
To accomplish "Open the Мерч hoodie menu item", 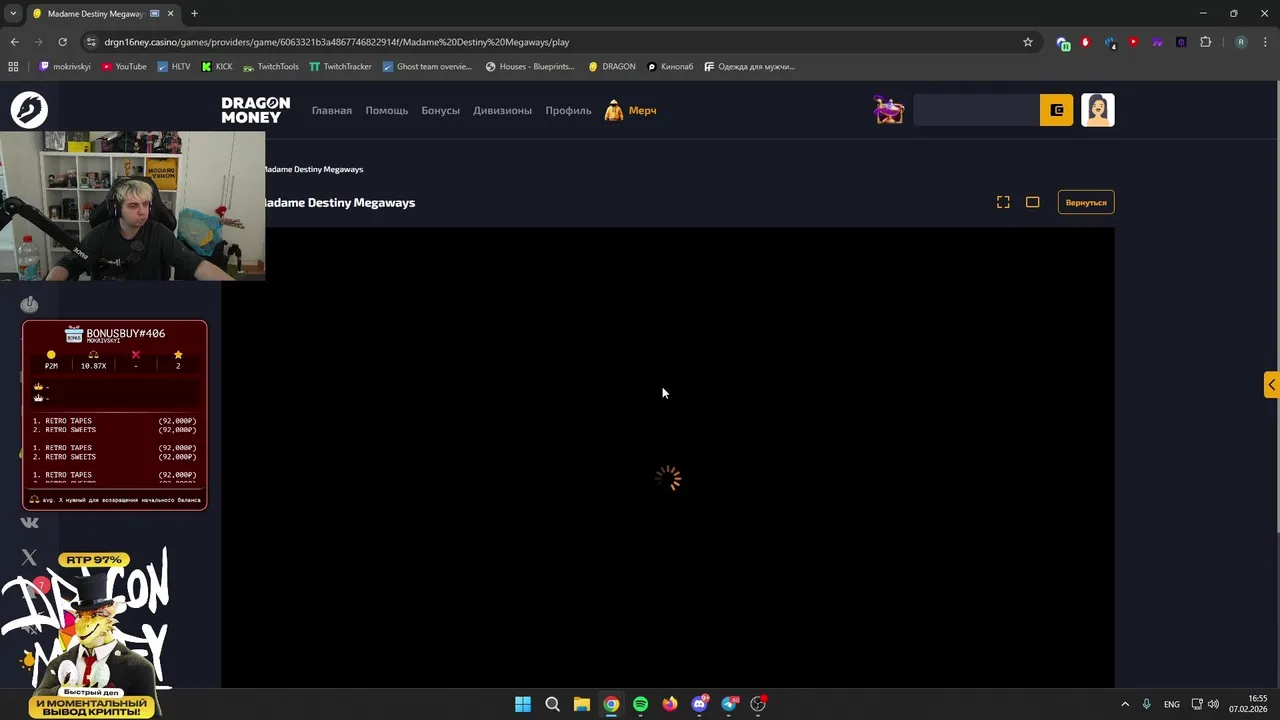I will pos(631,110).
